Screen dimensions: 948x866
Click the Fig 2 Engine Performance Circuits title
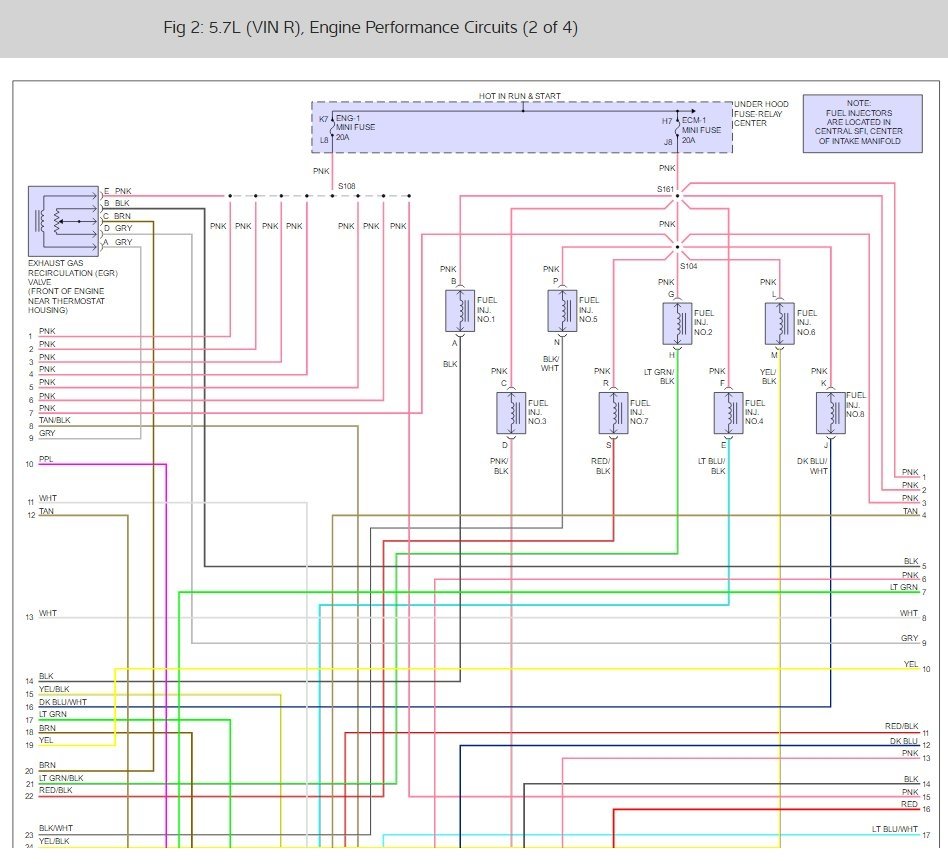click(x=370, y=28)
